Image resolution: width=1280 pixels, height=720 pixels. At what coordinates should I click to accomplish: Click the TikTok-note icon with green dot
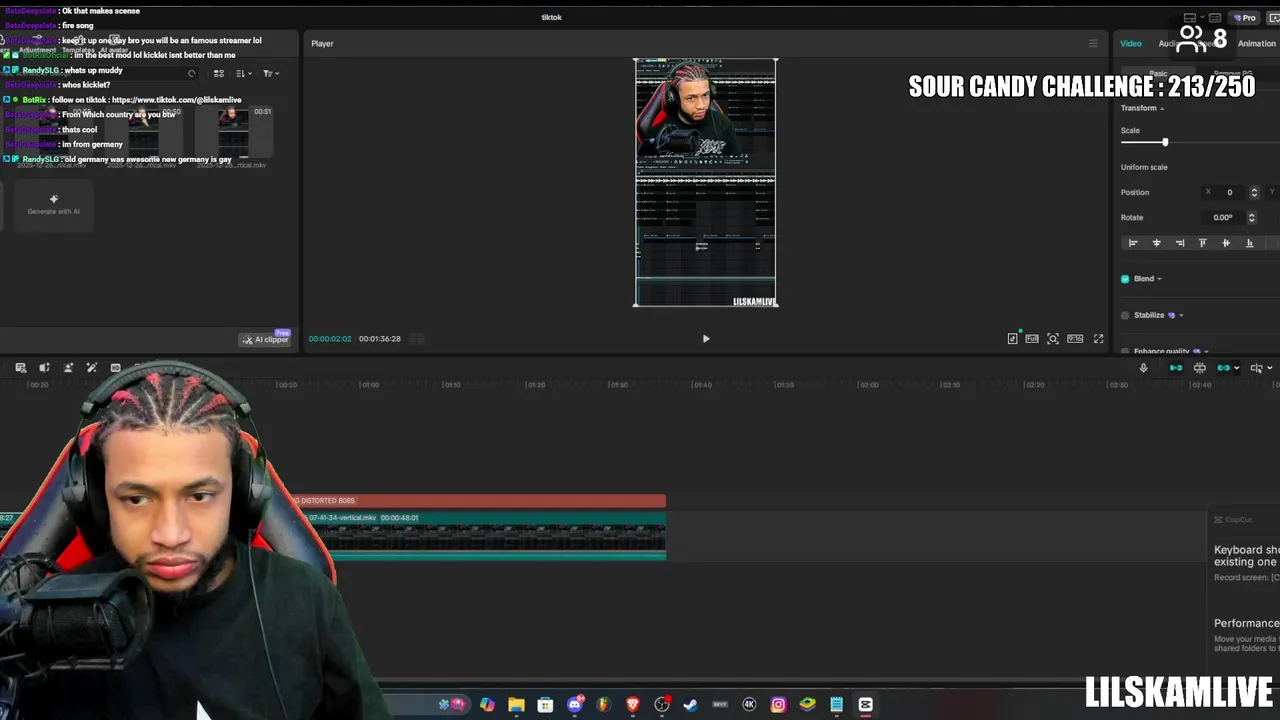click(x=1013, y=338)
